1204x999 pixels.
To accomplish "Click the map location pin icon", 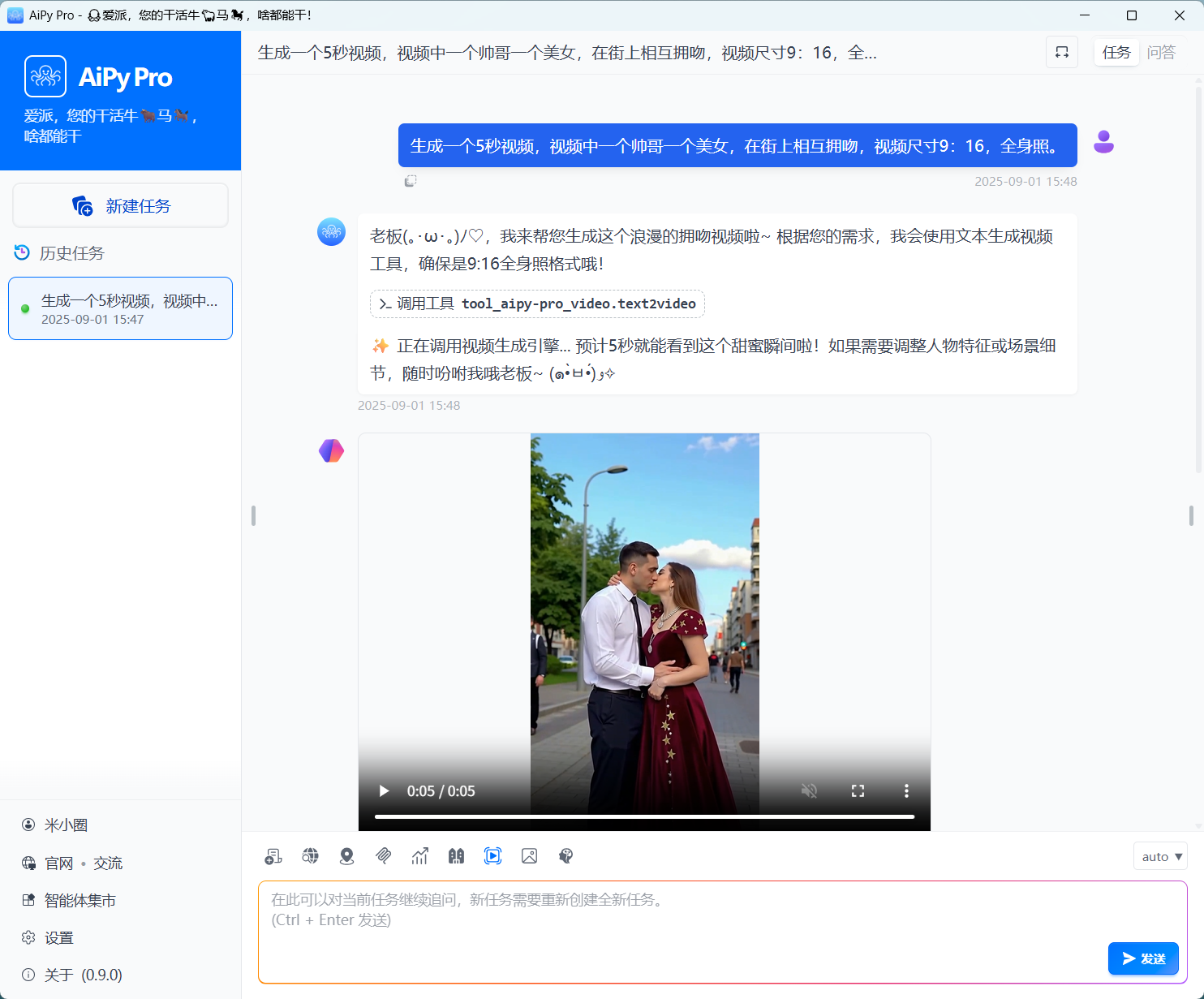I will pyautogui.click(x=346, y=856).
